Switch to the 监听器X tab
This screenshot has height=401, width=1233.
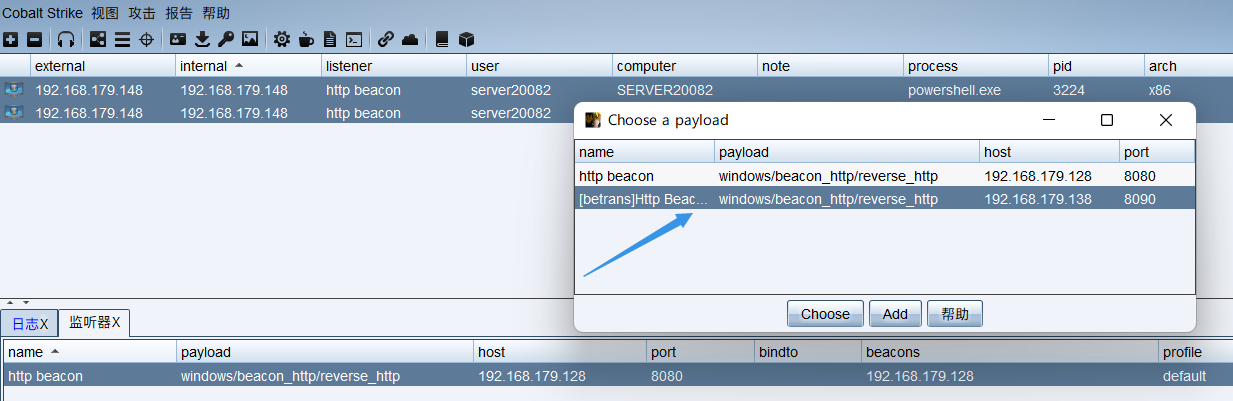[x=94, y=322]
